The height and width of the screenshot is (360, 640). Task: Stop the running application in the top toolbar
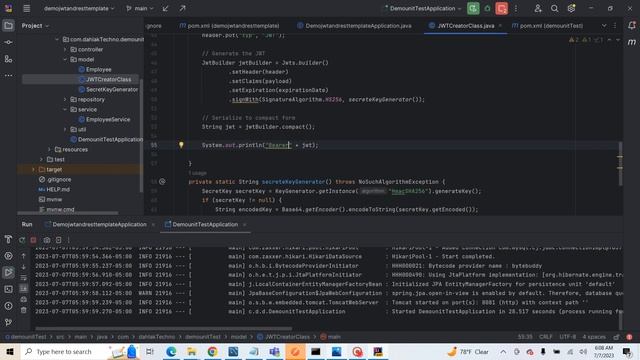point(502,8)
